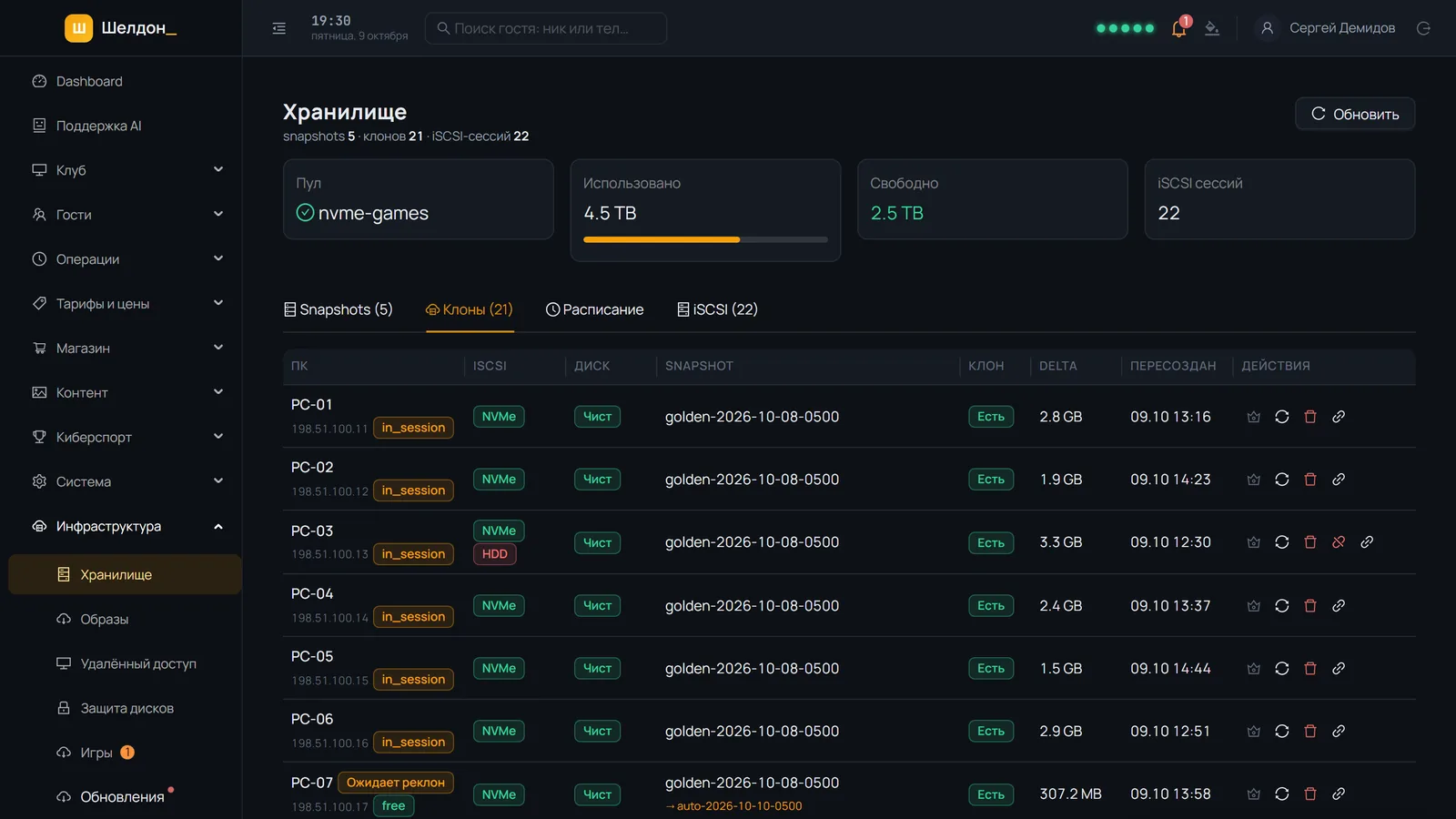1456x819 pixels.
Task: Click the crown icon for PC-02
Action: (1254, 480)
